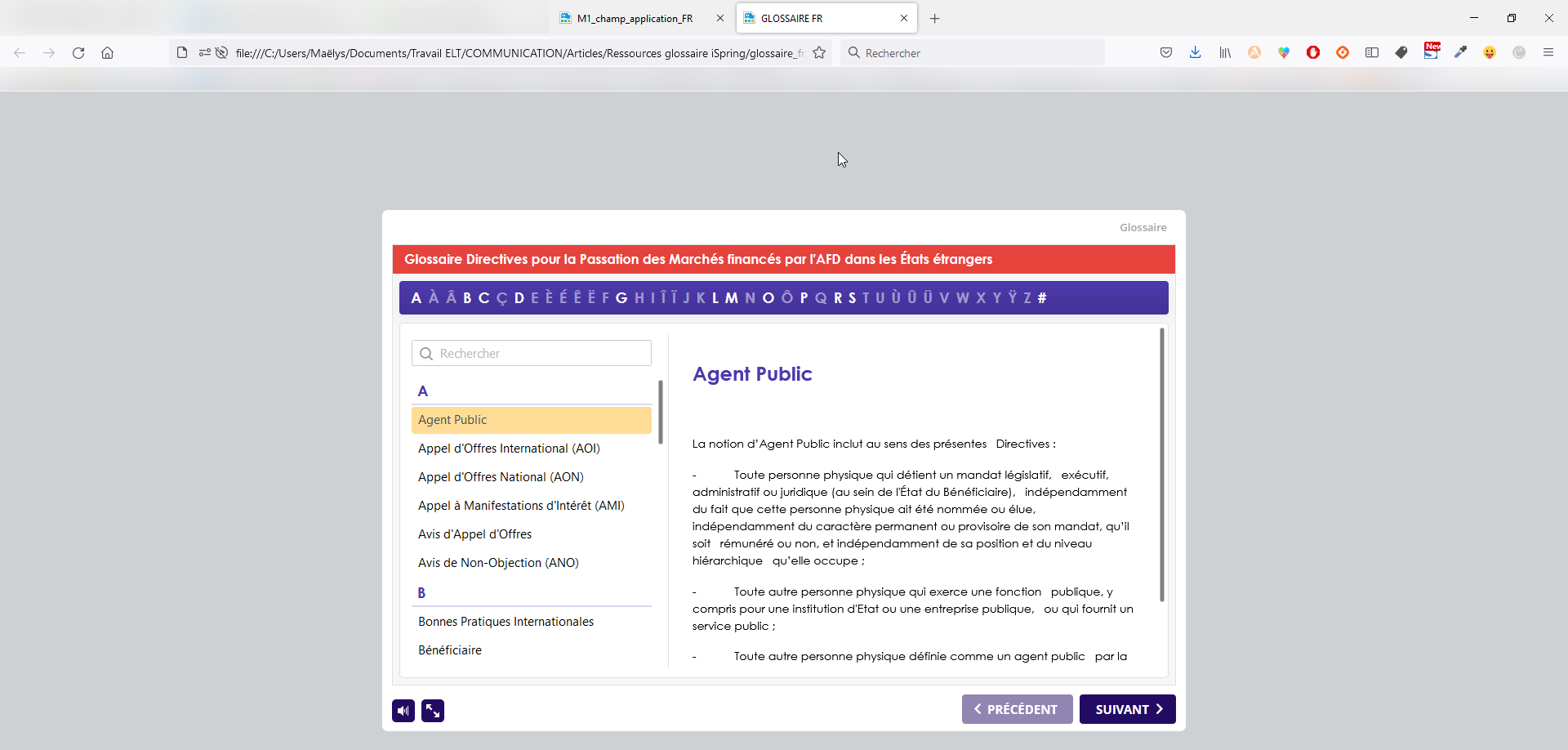Toggle fullscreen mode with expand arrows icon
This screenshot has width=1568, height=750.
pyautogui.click(x=433, y=711)
